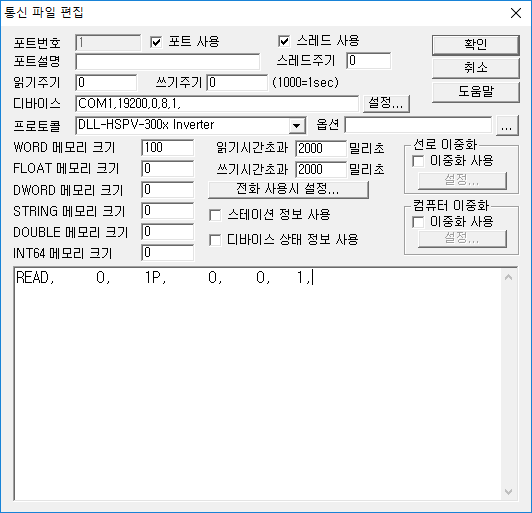Click the 스레드주기 input field
Viewport: 532px width, 513px height.
click(x=369, y=61)
